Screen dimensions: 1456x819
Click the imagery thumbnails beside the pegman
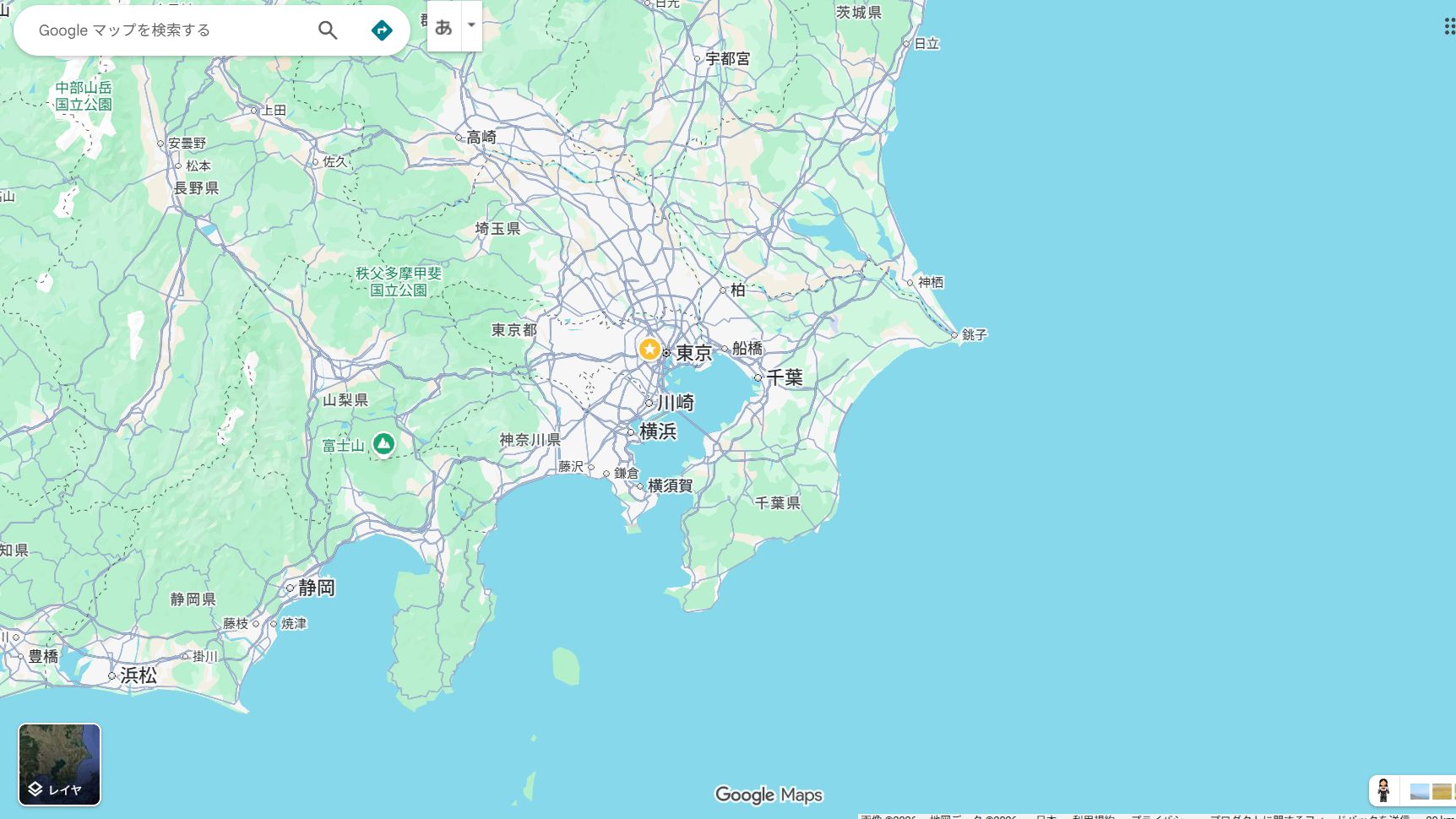[1432, 791]
